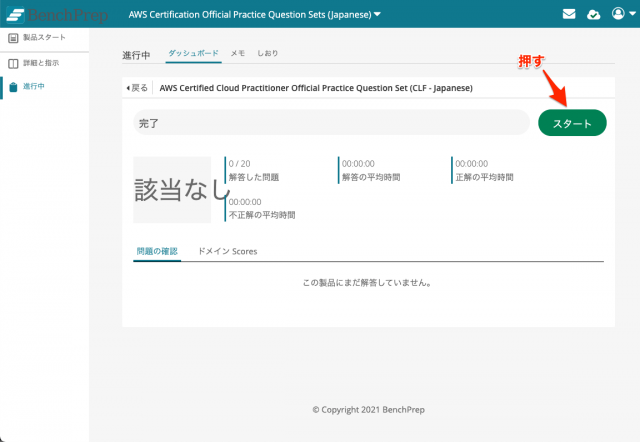Click the Copyright 2021 BenchPrep footer

coord(369,410)
